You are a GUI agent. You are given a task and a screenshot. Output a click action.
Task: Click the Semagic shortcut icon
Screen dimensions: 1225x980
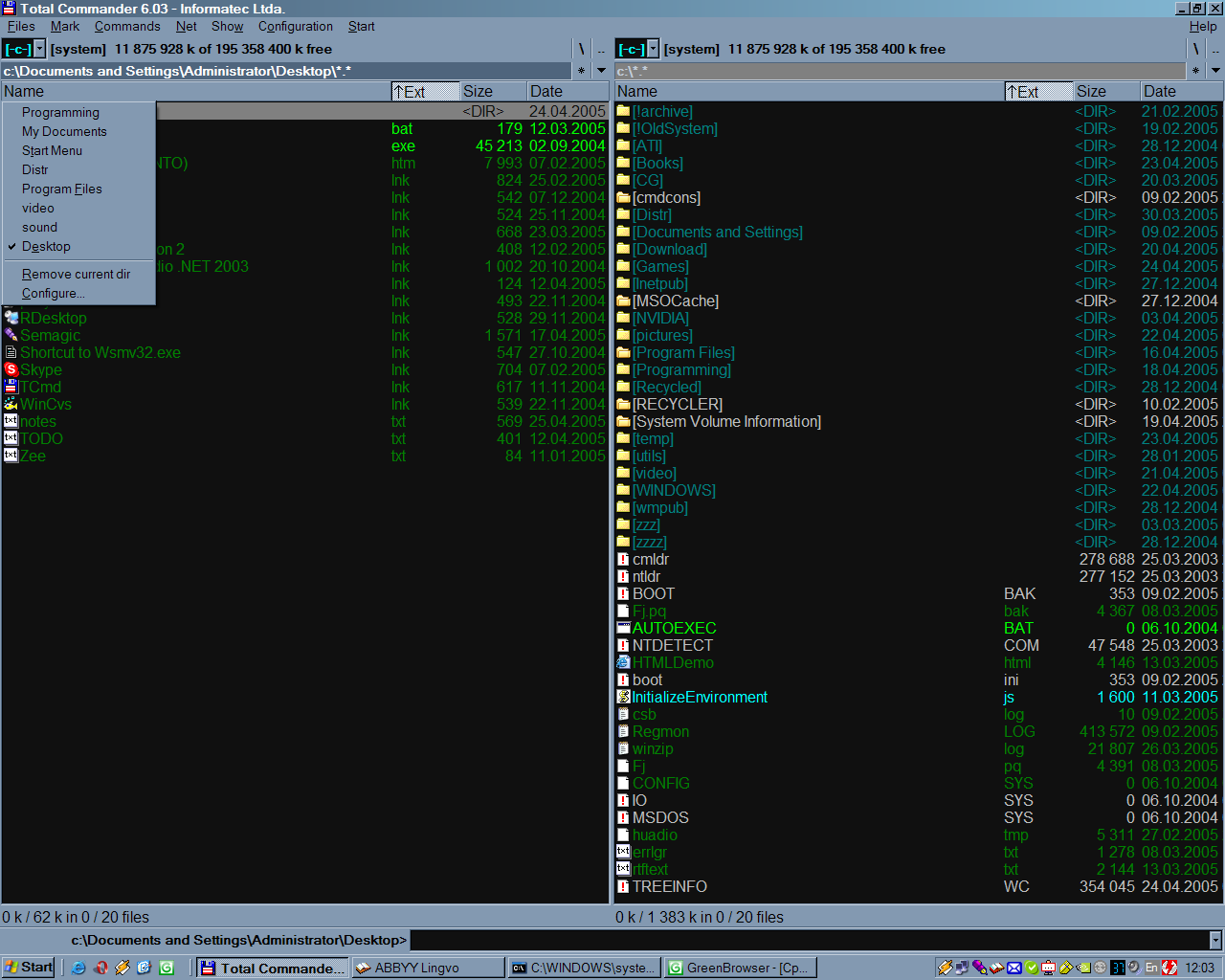coord(11,336)
